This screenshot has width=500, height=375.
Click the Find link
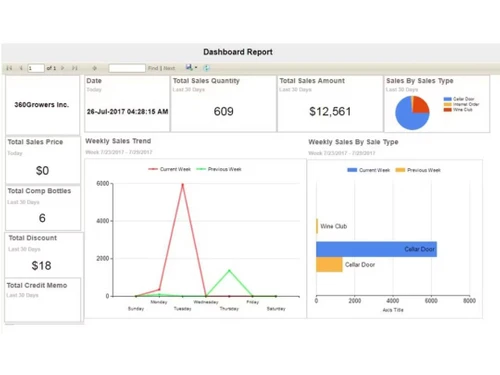point(153,68)
